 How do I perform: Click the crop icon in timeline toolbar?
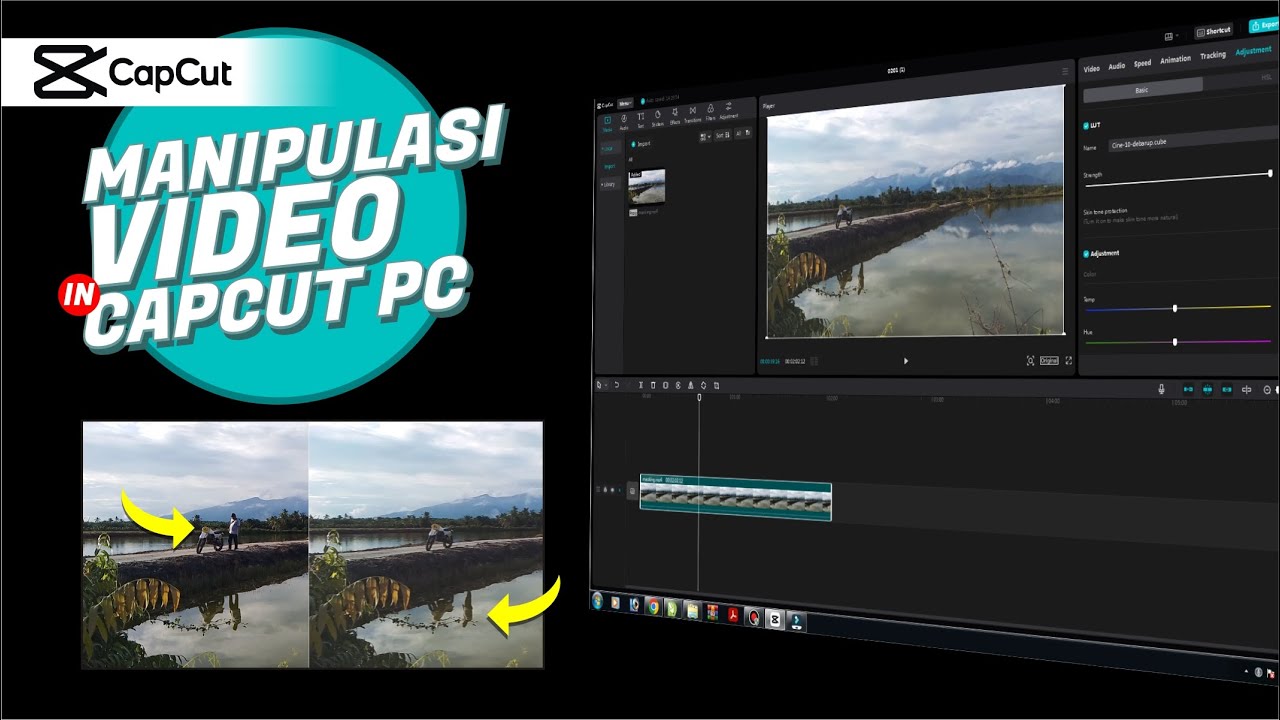(716, 385)
